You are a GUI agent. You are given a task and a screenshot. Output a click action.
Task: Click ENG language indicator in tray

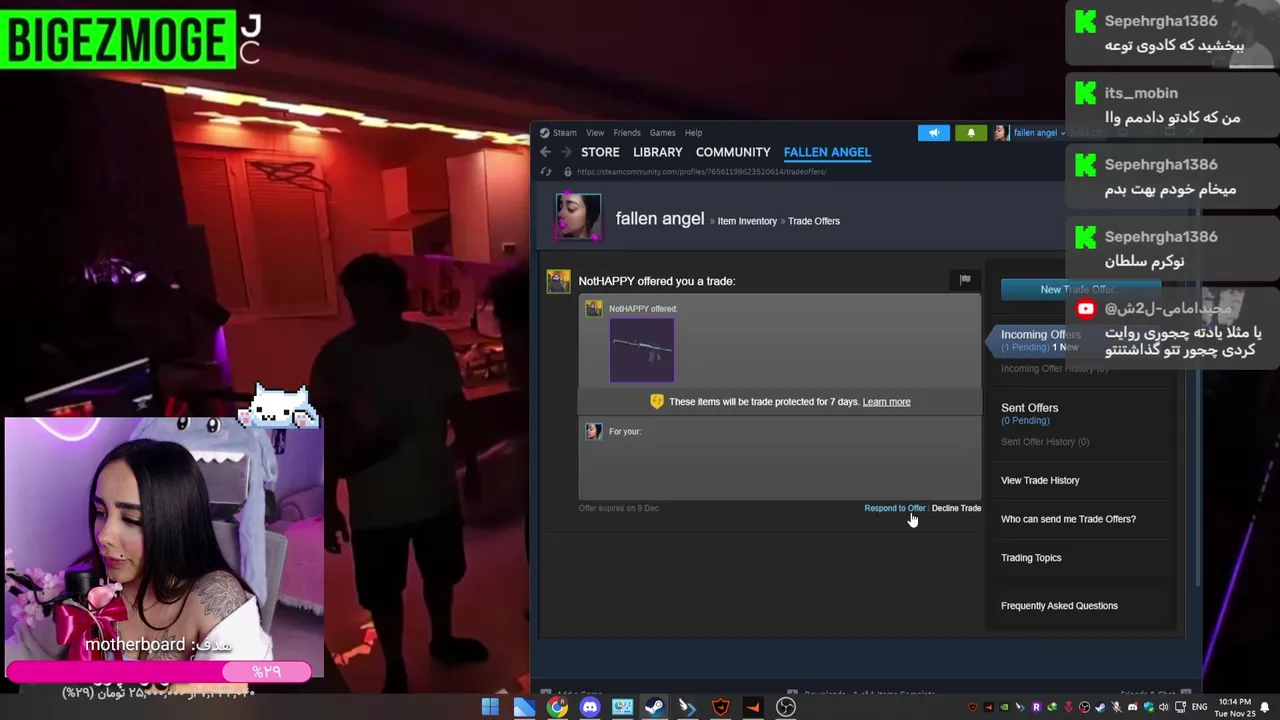(x=1199, y=707)
